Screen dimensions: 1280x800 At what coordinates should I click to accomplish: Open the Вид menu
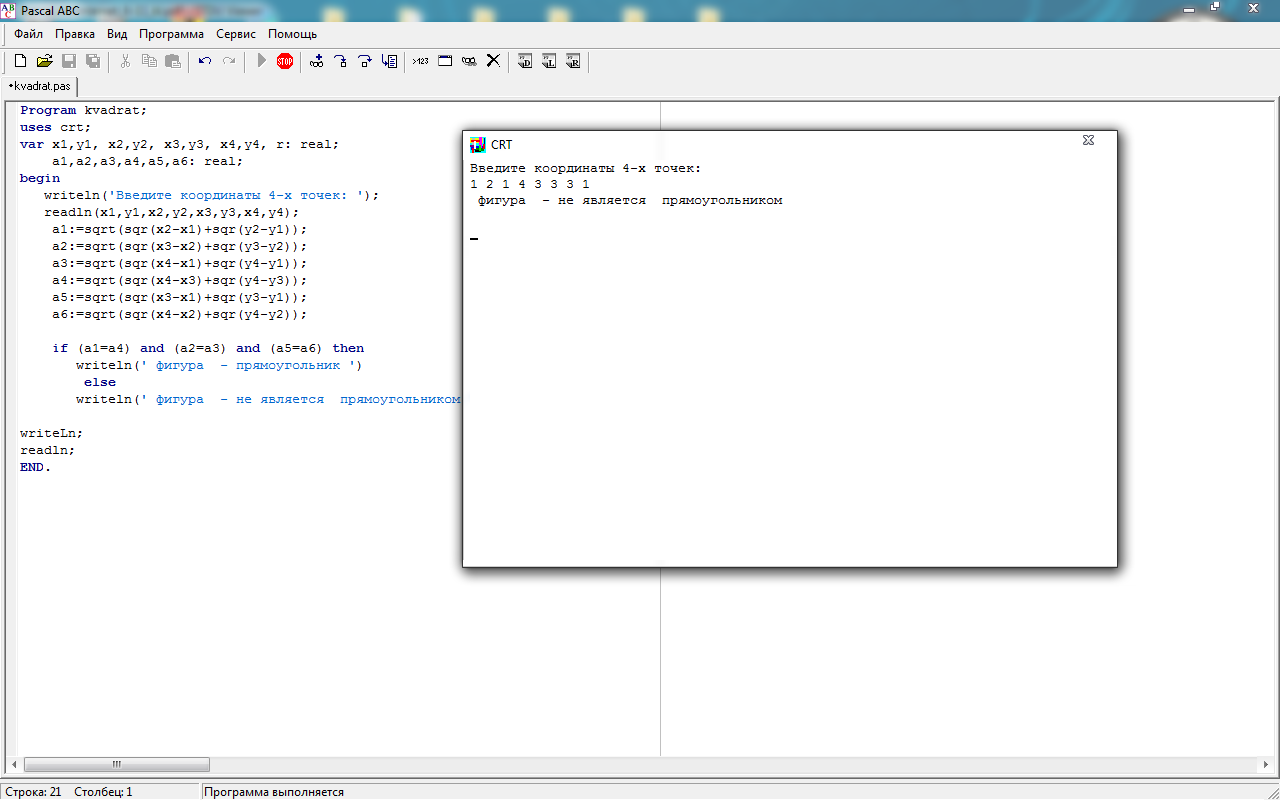(117, 33)
